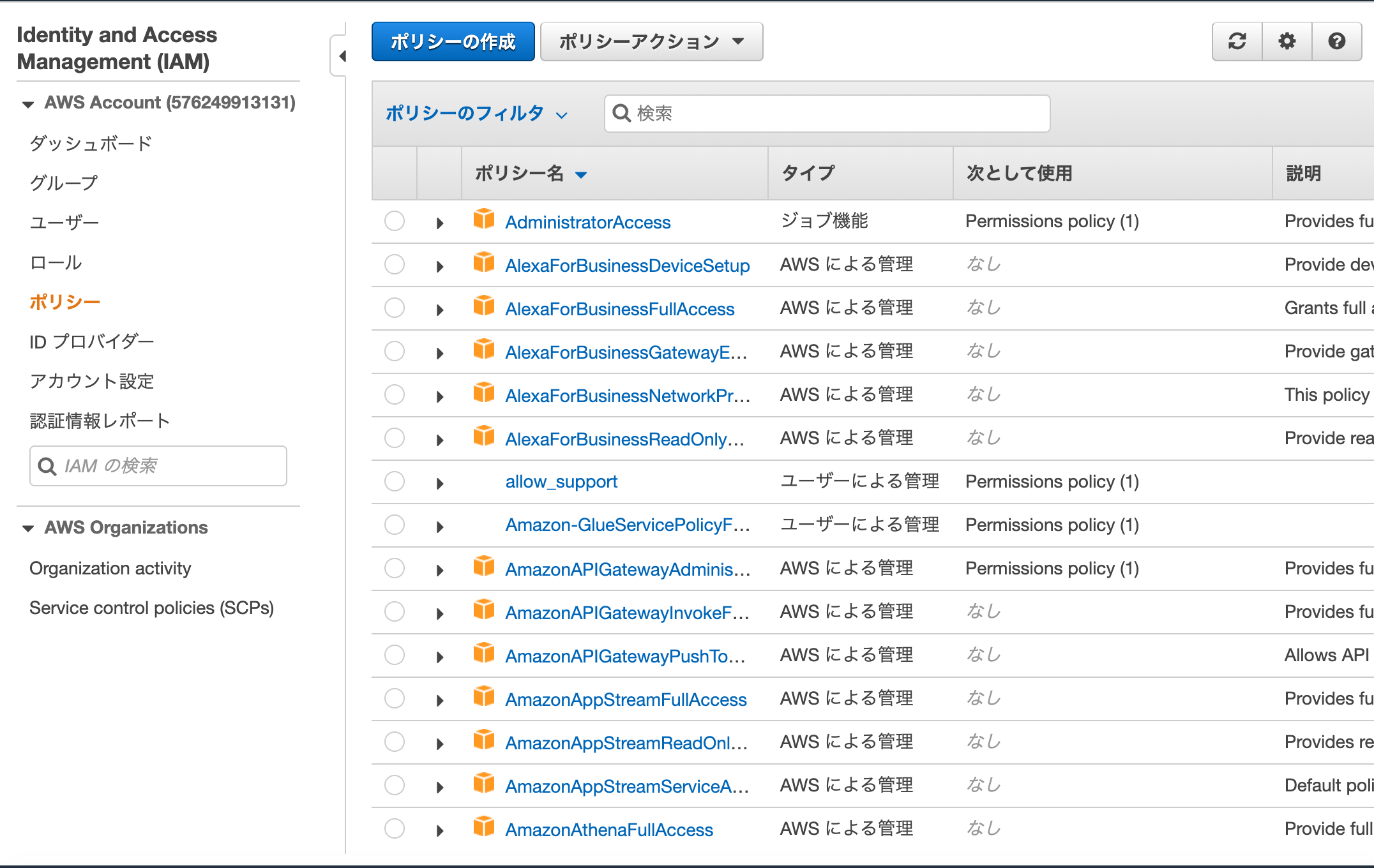Viewport: 1374px width, 868px height.
Task: Select the AmazonAppStreamFullAccess radio button
Action: [395, 698]
